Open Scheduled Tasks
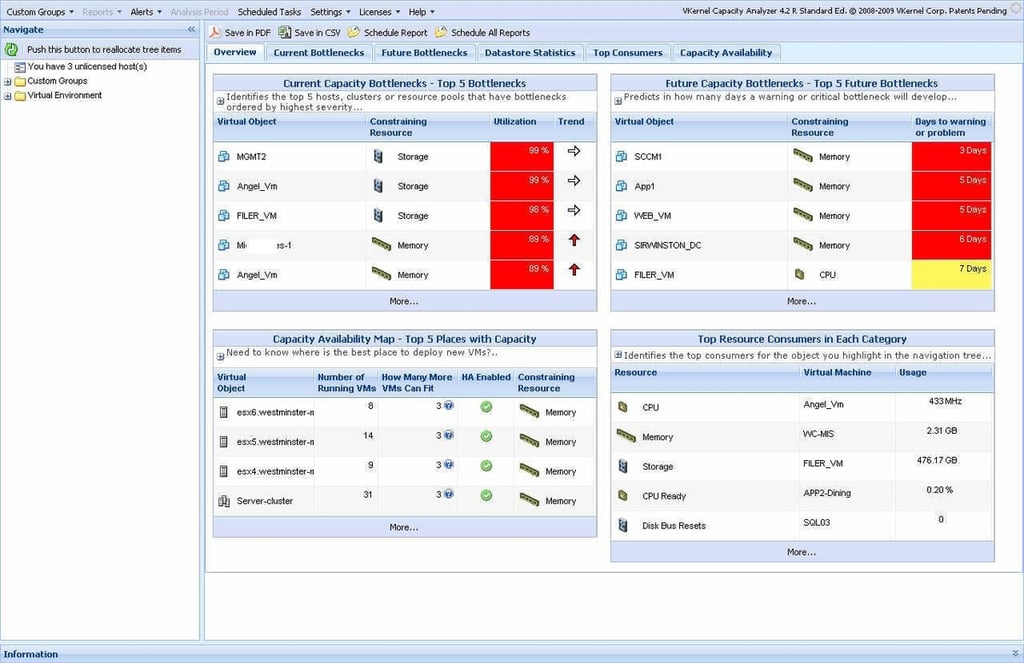Viewport: 1024px width, 663px height. (269, 12)
